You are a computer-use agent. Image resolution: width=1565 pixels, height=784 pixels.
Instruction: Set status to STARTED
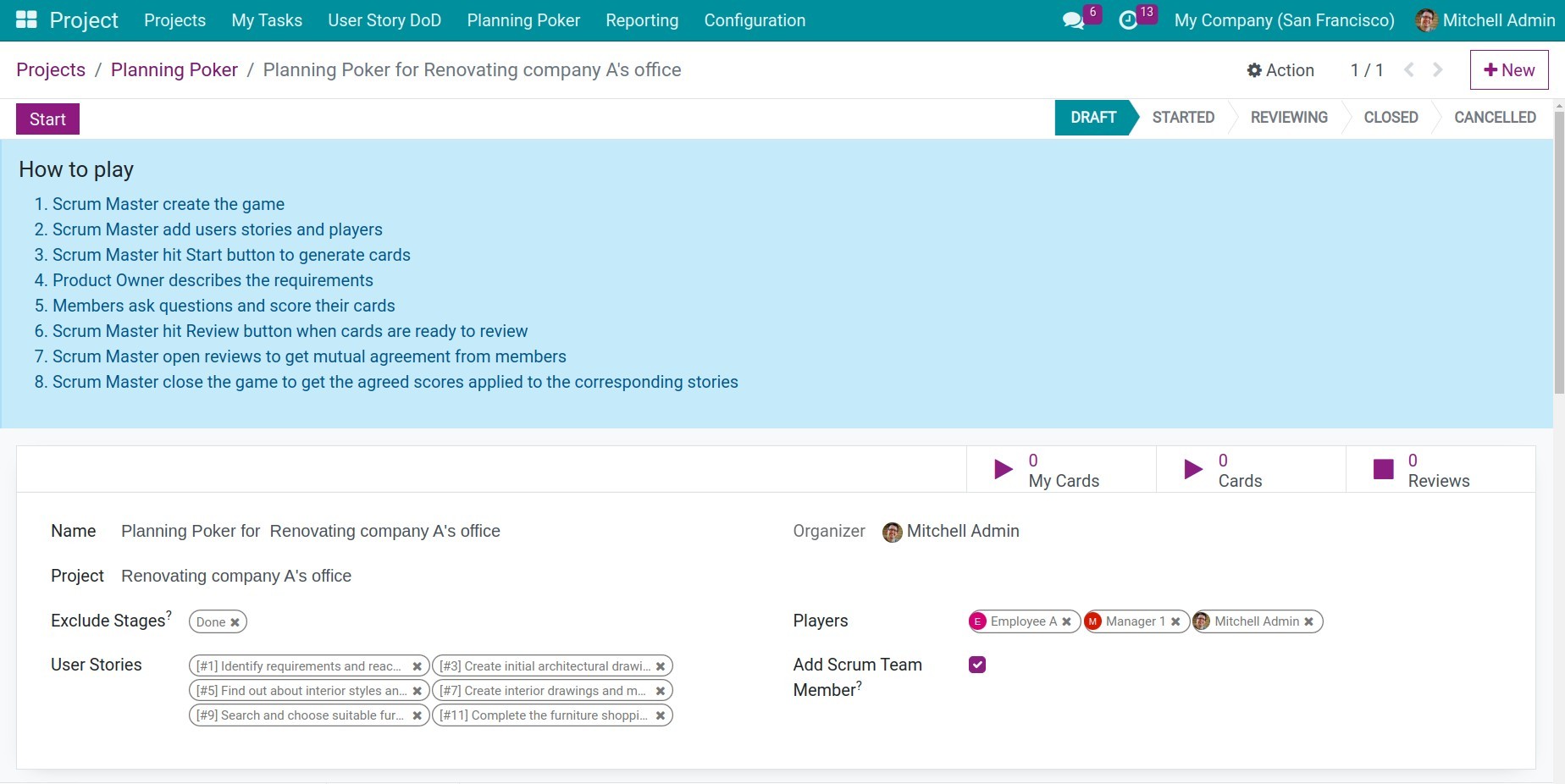[x=1183, y=118]
